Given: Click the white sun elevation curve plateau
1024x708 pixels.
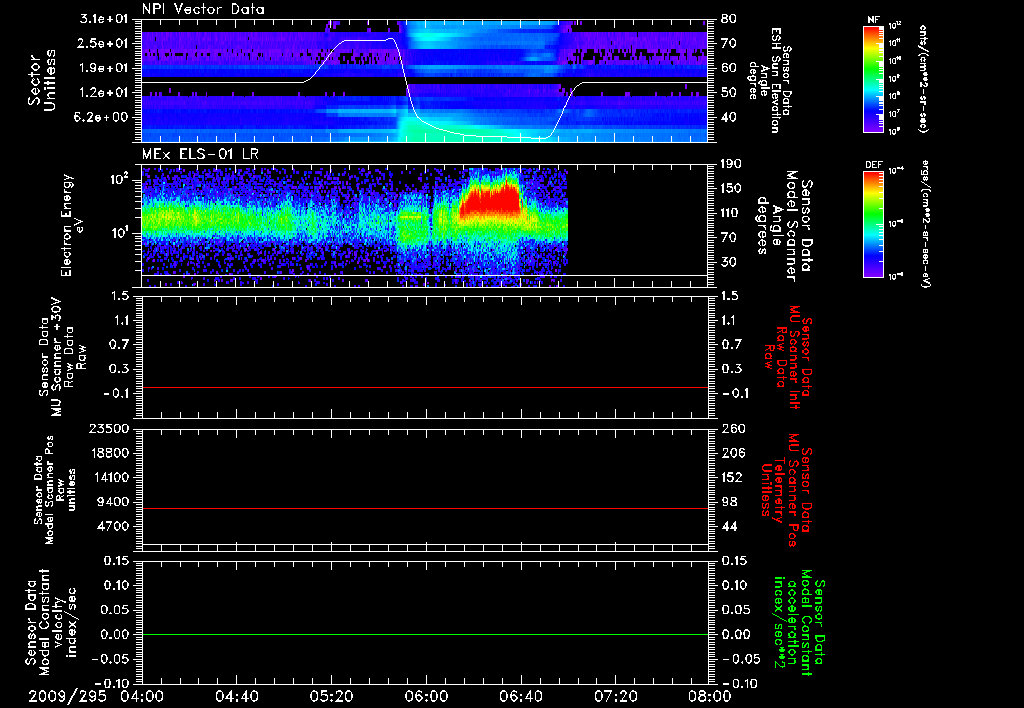Looking at the screenshot, I should click(x=368, y=40).
